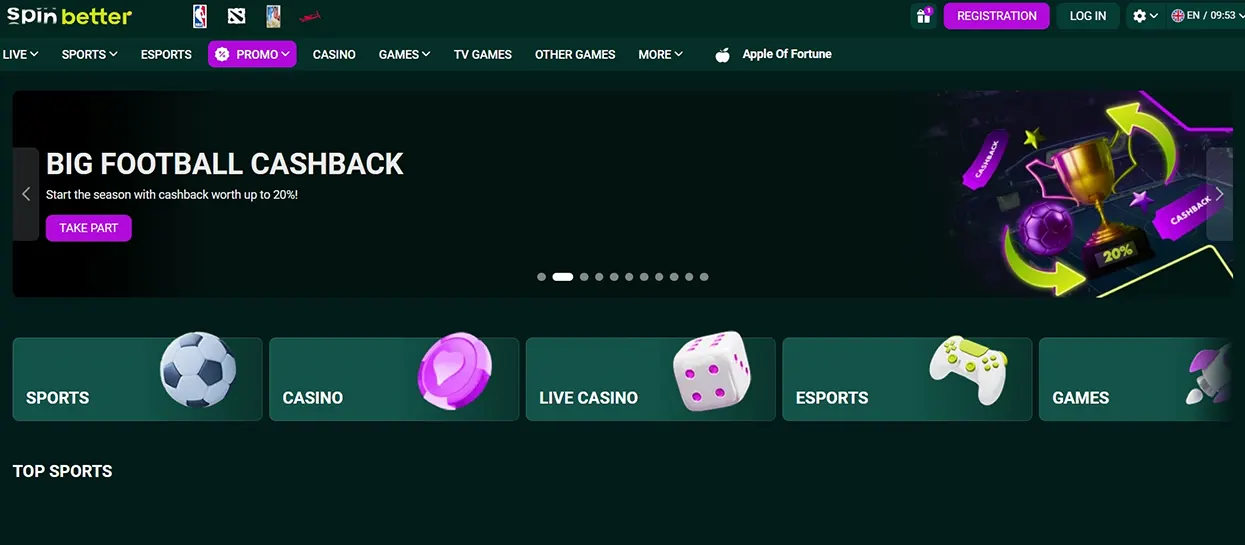Select the first banner carousel dot
This screenshot has width=1245, height=545.
coord(541,277)
